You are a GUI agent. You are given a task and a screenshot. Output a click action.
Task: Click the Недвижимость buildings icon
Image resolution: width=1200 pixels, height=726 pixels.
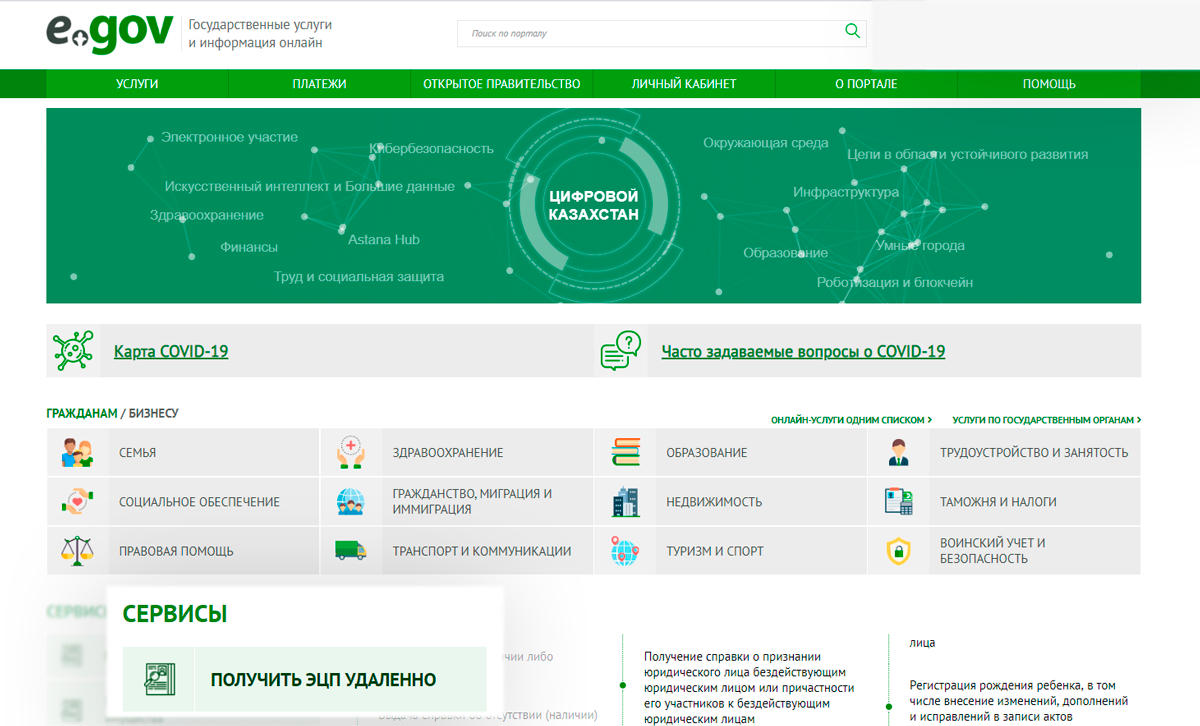625,502
